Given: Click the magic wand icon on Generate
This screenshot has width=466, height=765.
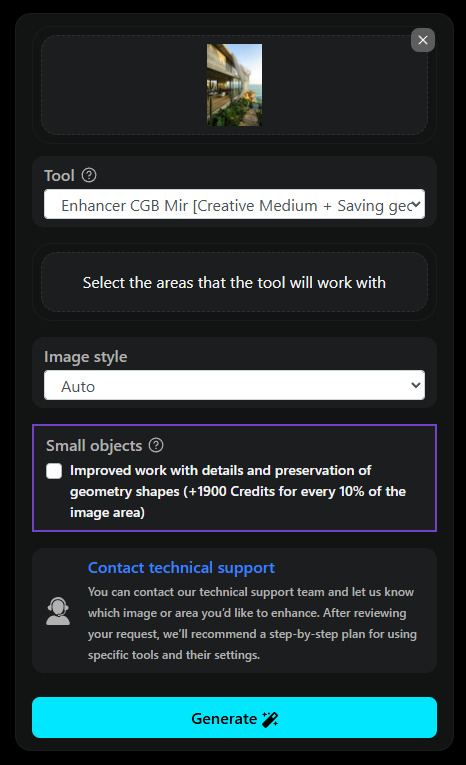Looking at the screenshot, I should point(270,719).
